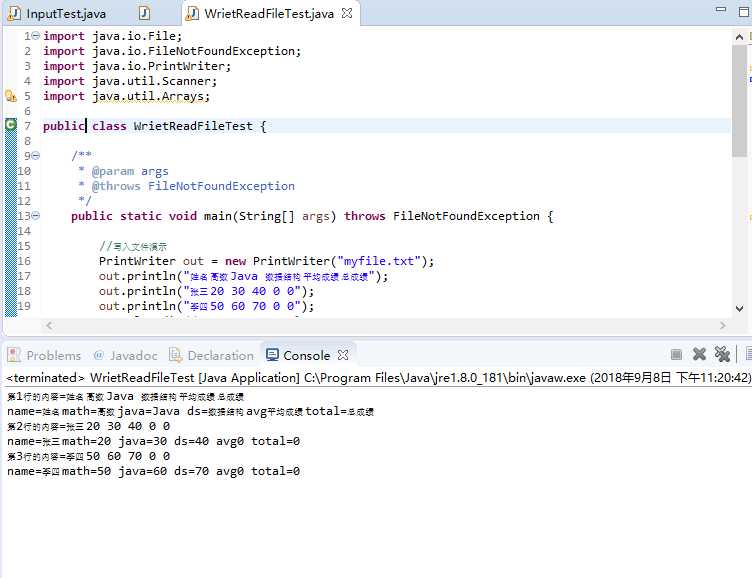The image size is (752, 578).
Task: Click the java.util.Arrays import text
Action: pos(151,96)
